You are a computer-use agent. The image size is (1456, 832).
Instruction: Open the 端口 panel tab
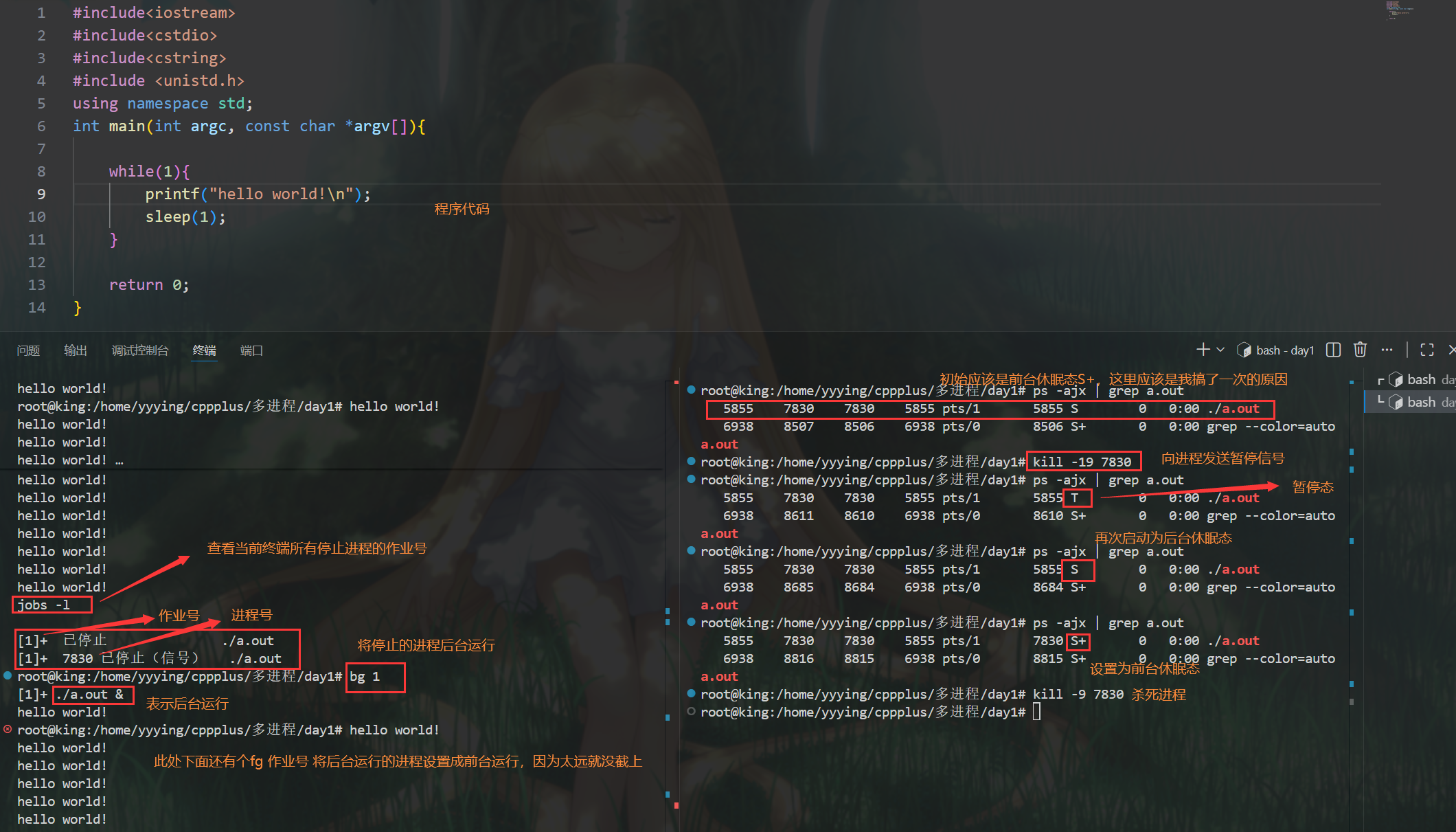[x=251, y=350]
